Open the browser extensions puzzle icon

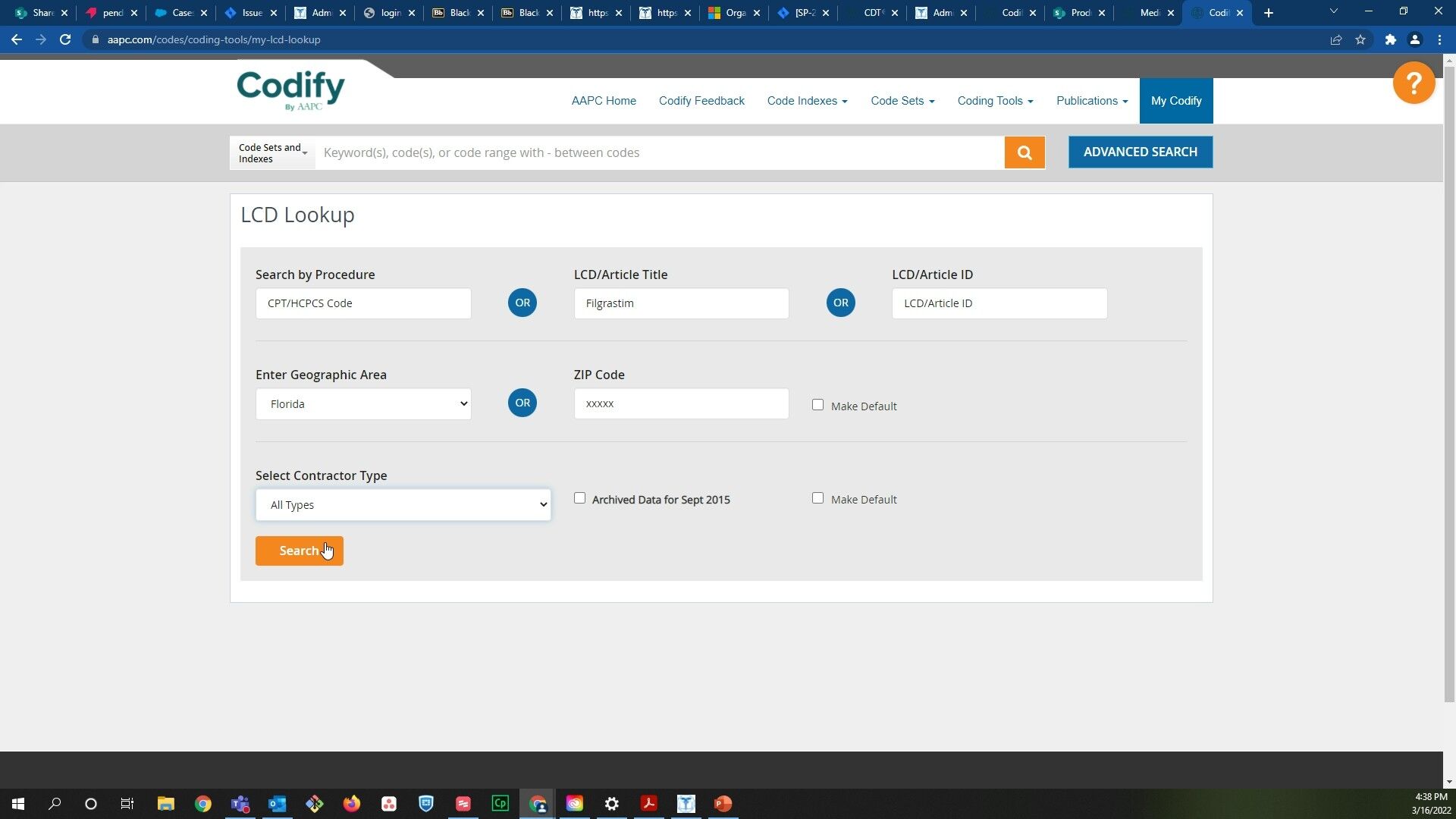1391,39
